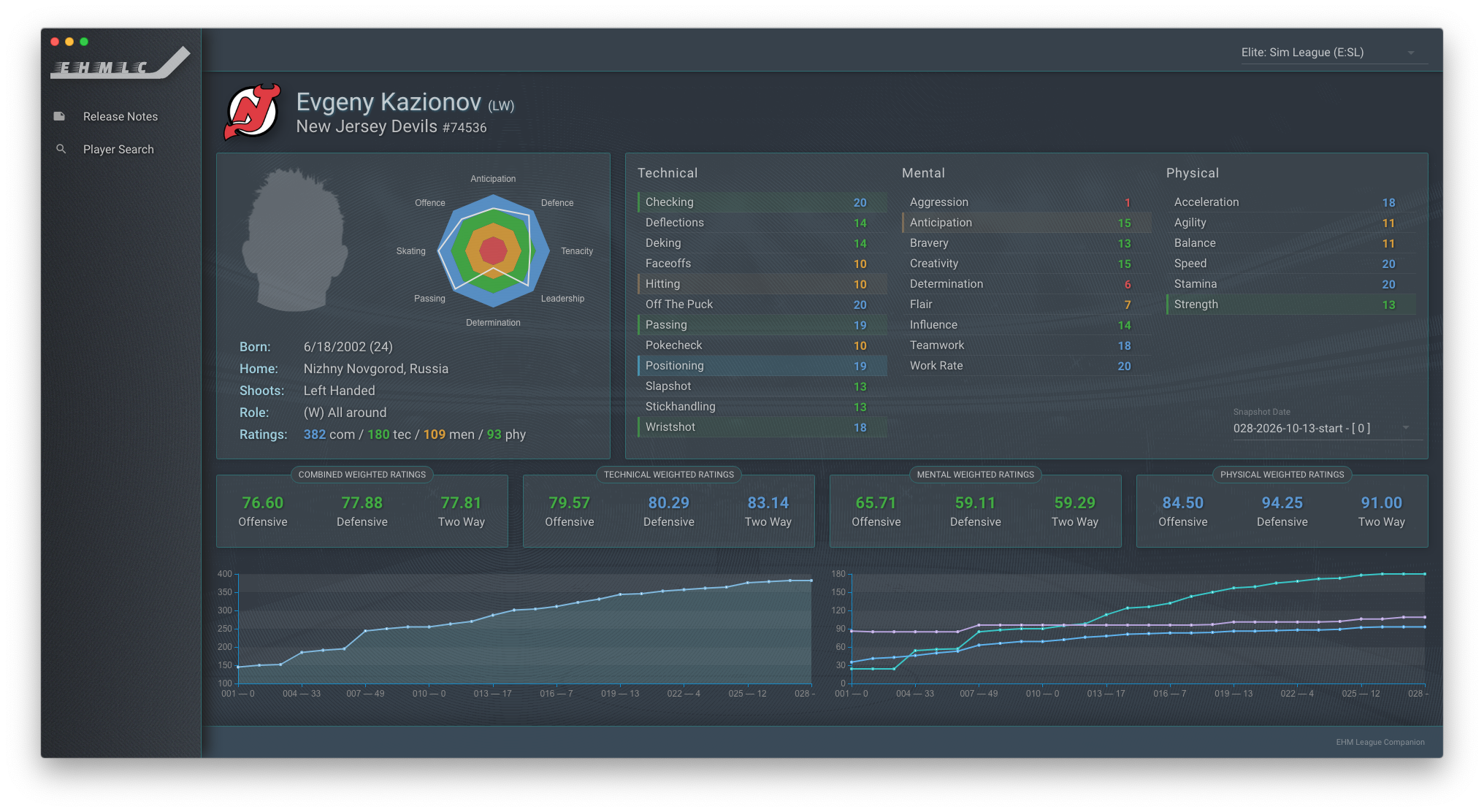Open Release Notes from the sidebar
This screenshot has width=1484, height=812.
point(121,117)
